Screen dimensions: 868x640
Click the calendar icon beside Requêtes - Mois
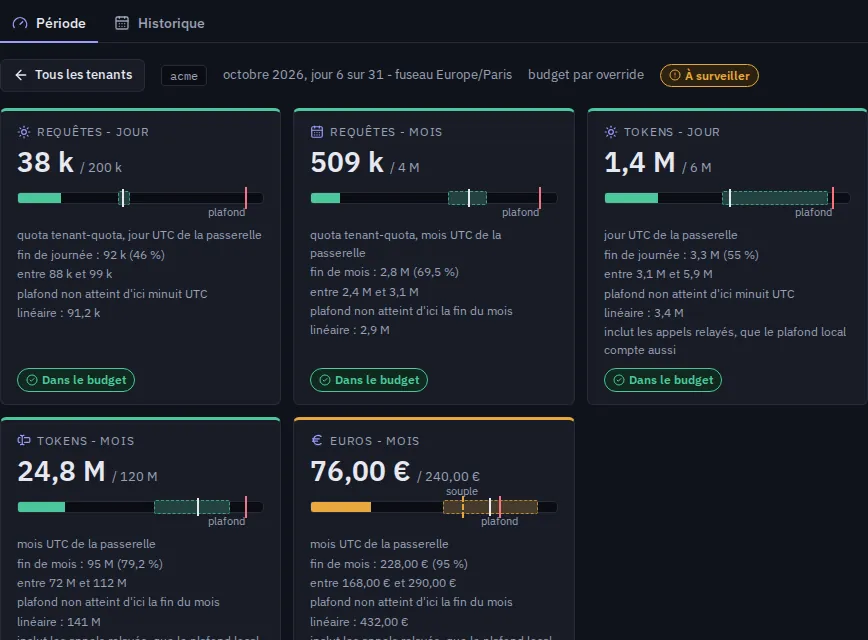(317, 132)
